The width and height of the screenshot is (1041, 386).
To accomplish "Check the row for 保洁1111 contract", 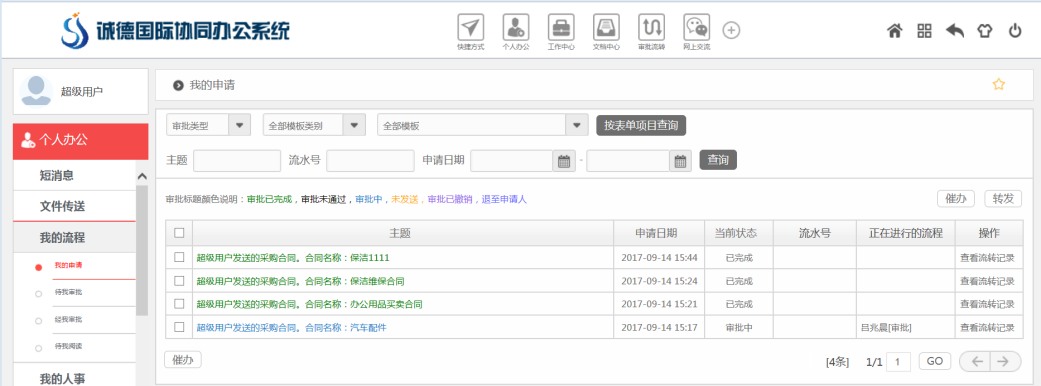I will tap(179, 257).
